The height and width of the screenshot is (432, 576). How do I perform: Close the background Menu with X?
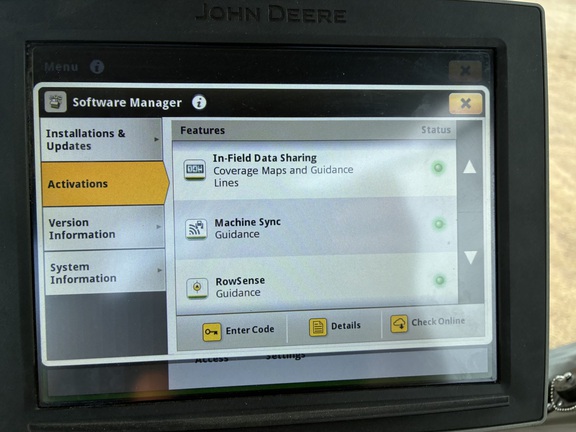pyautogui.click(x=465, y=70)
